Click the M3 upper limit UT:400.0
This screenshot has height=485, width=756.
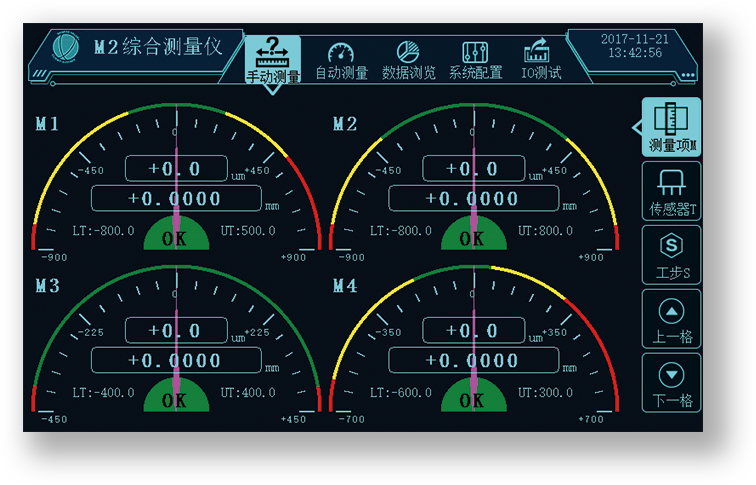pos(248,393)
